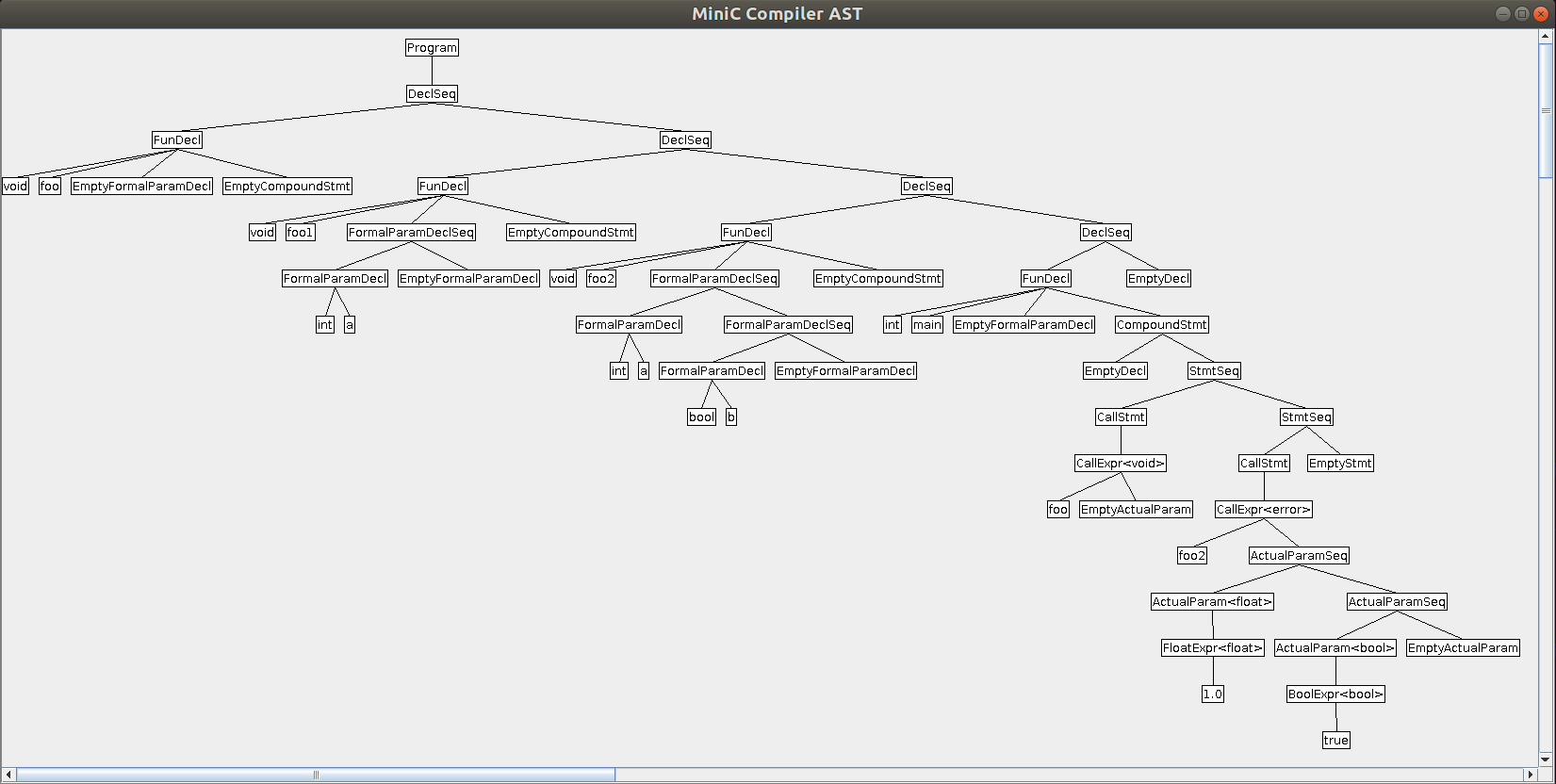The image size is (1556, 784).
Task: Click the vertical scrollbar up arrow
Action: [x=1546, y=38]
